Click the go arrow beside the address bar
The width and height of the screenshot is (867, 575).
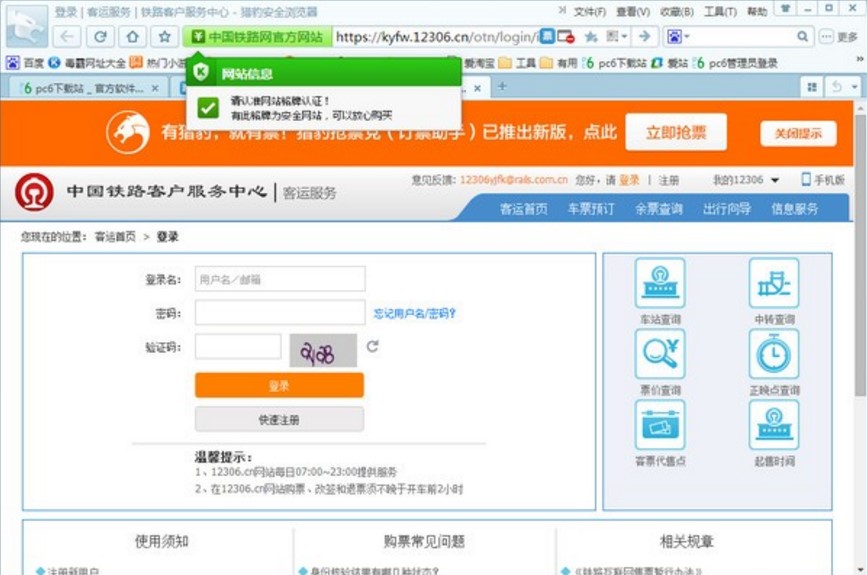(645, 36)
